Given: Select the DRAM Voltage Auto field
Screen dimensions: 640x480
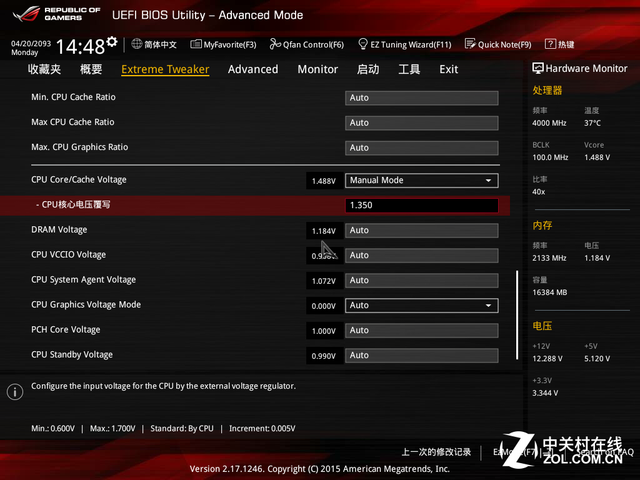Looking at the screenshot, I should [421, 231].
